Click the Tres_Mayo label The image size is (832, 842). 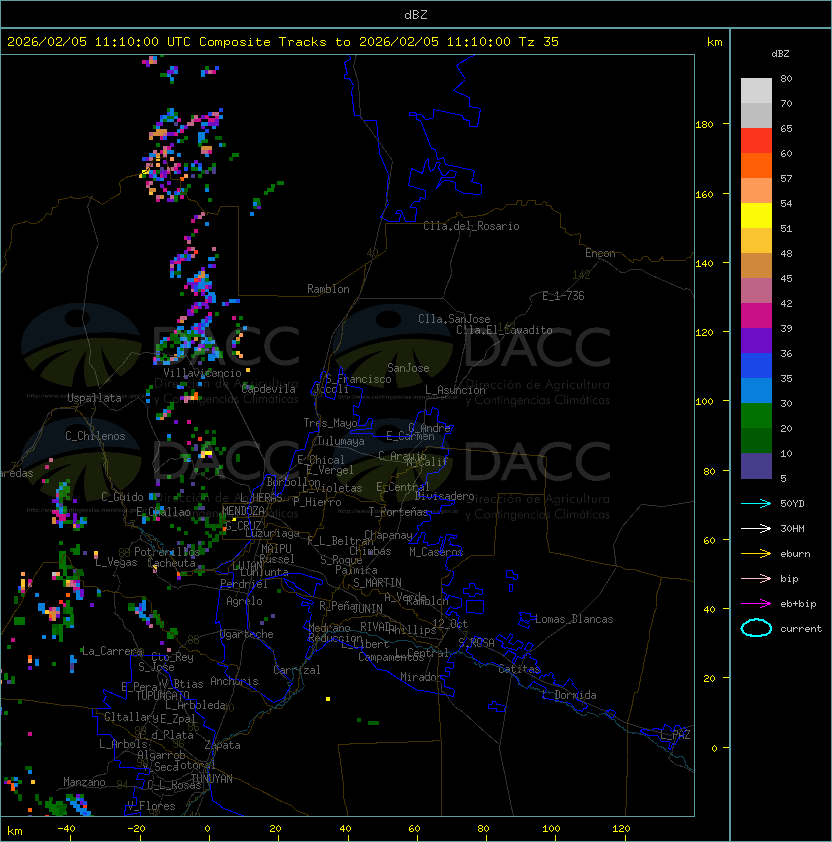[x=330, y=423]
